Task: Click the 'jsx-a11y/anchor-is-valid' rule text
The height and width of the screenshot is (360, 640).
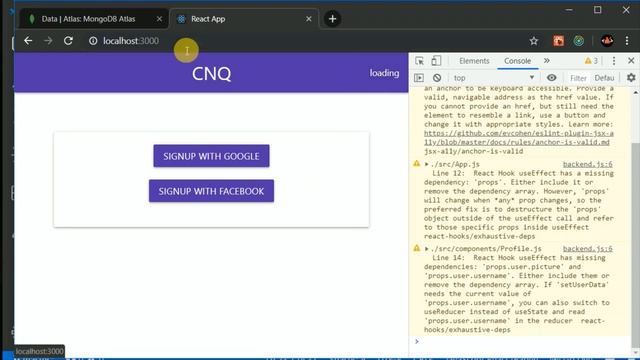Action: 473,151
